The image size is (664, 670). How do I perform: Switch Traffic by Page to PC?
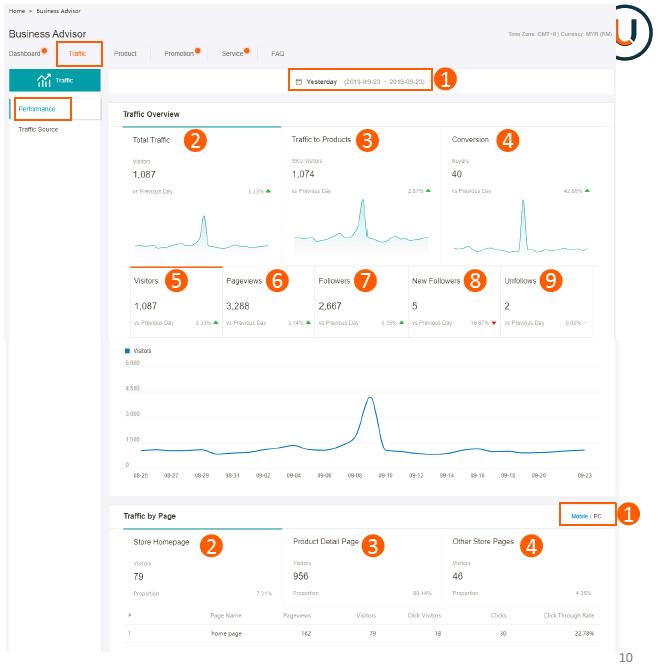597,516
